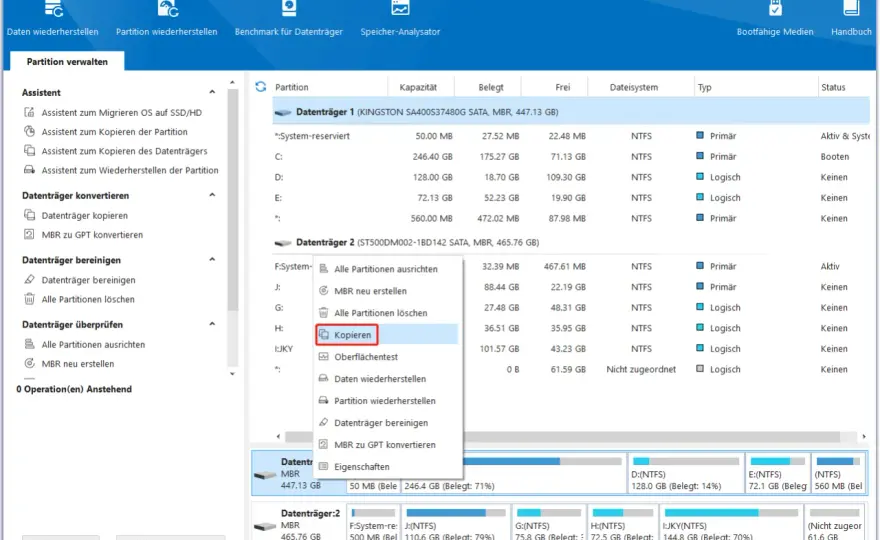Select partition E: row

coord(571,198)
